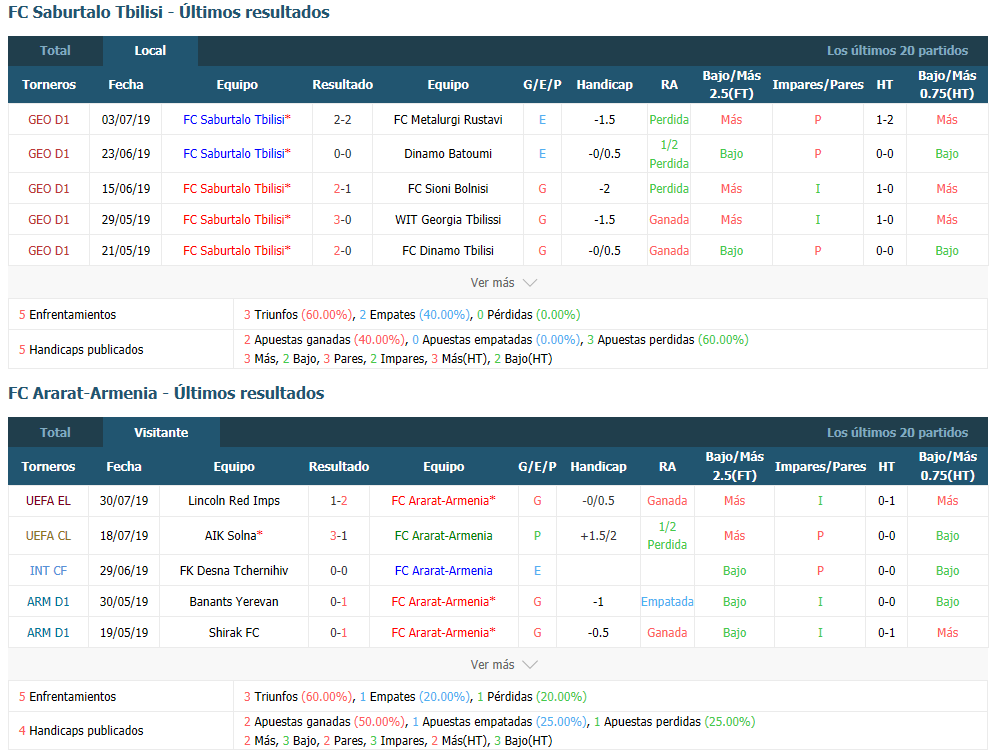Select the Visitante tab

[x=161, y=433]
